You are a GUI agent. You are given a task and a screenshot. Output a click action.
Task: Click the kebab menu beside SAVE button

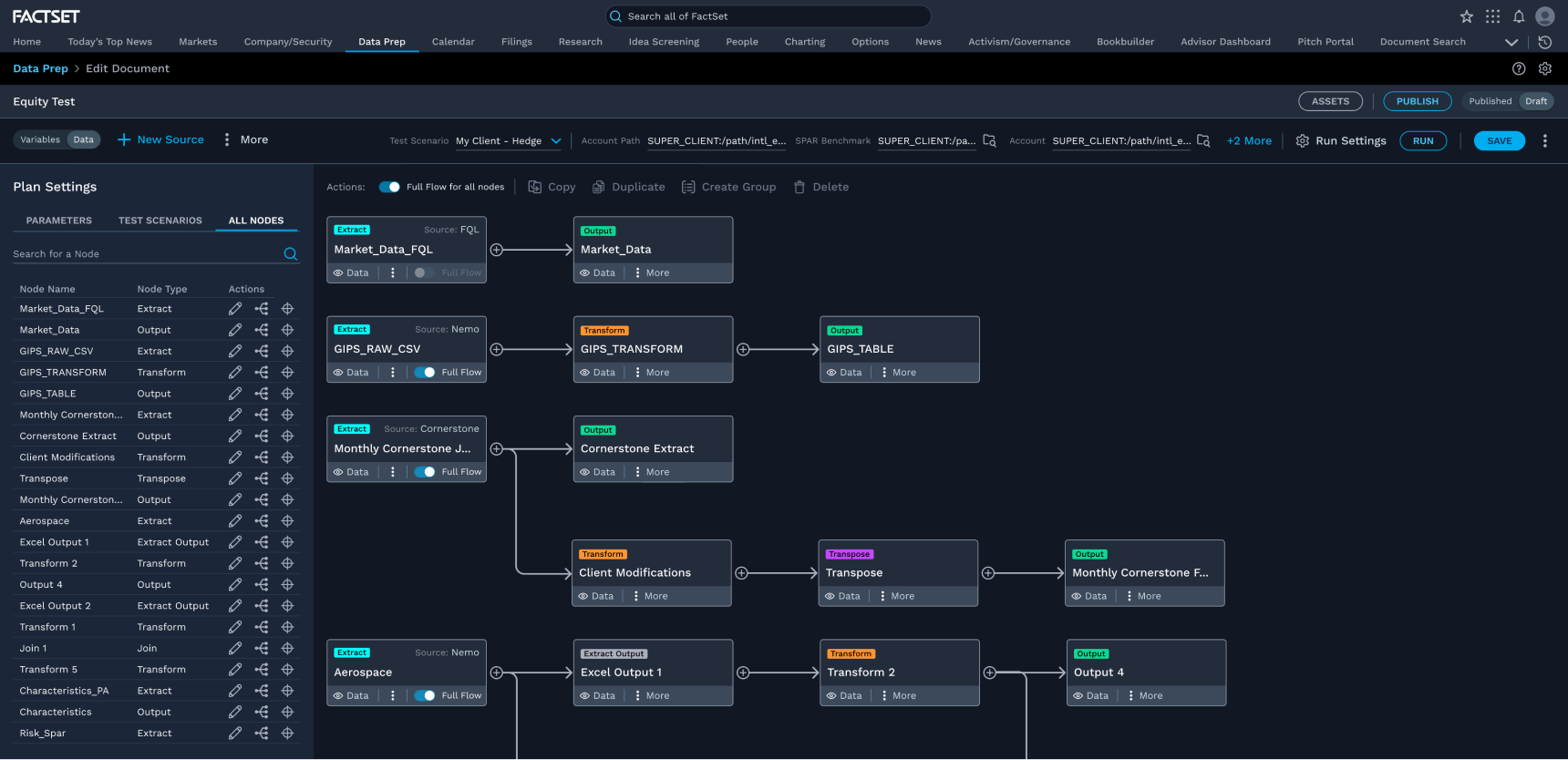[x=1544, y=140]
